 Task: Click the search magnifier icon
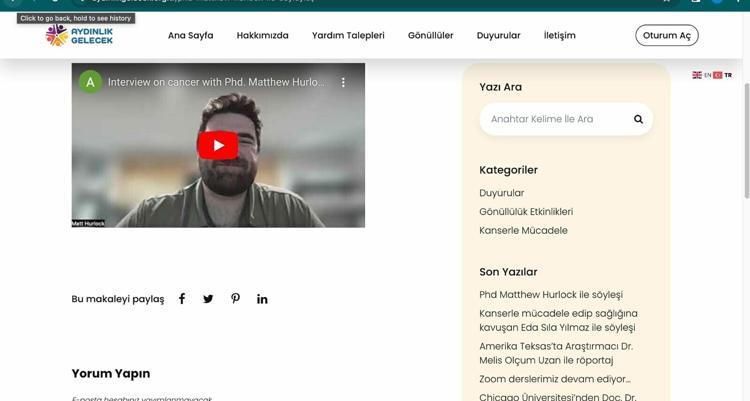(638, 119)
